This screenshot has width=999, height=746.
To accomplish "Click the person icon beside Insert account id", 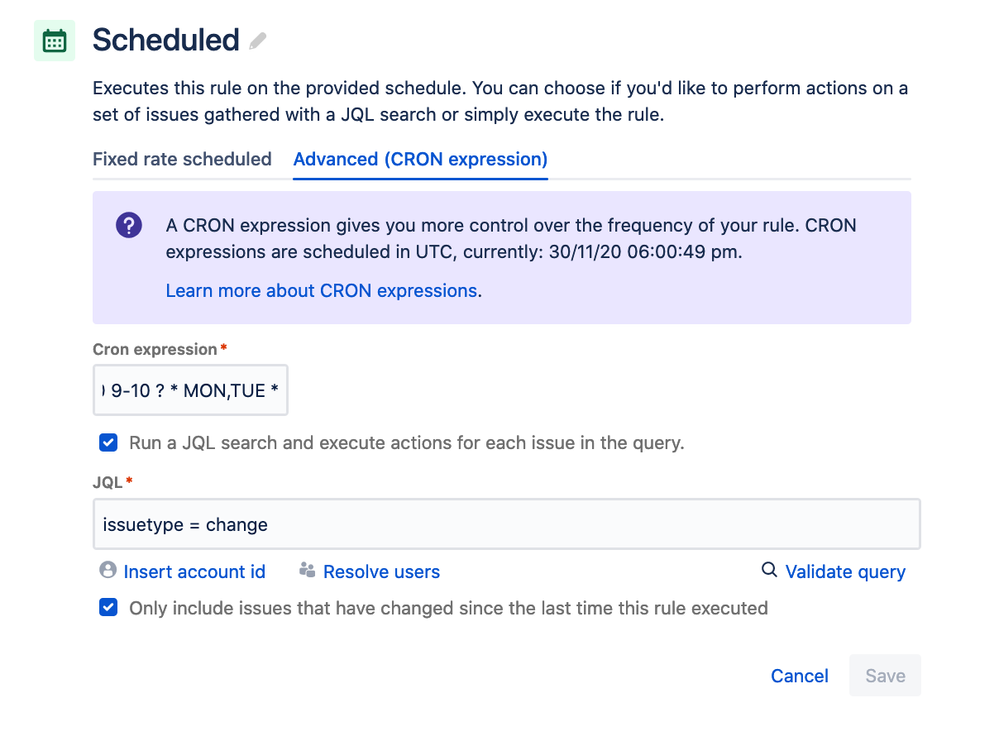I will coord(107,571).
